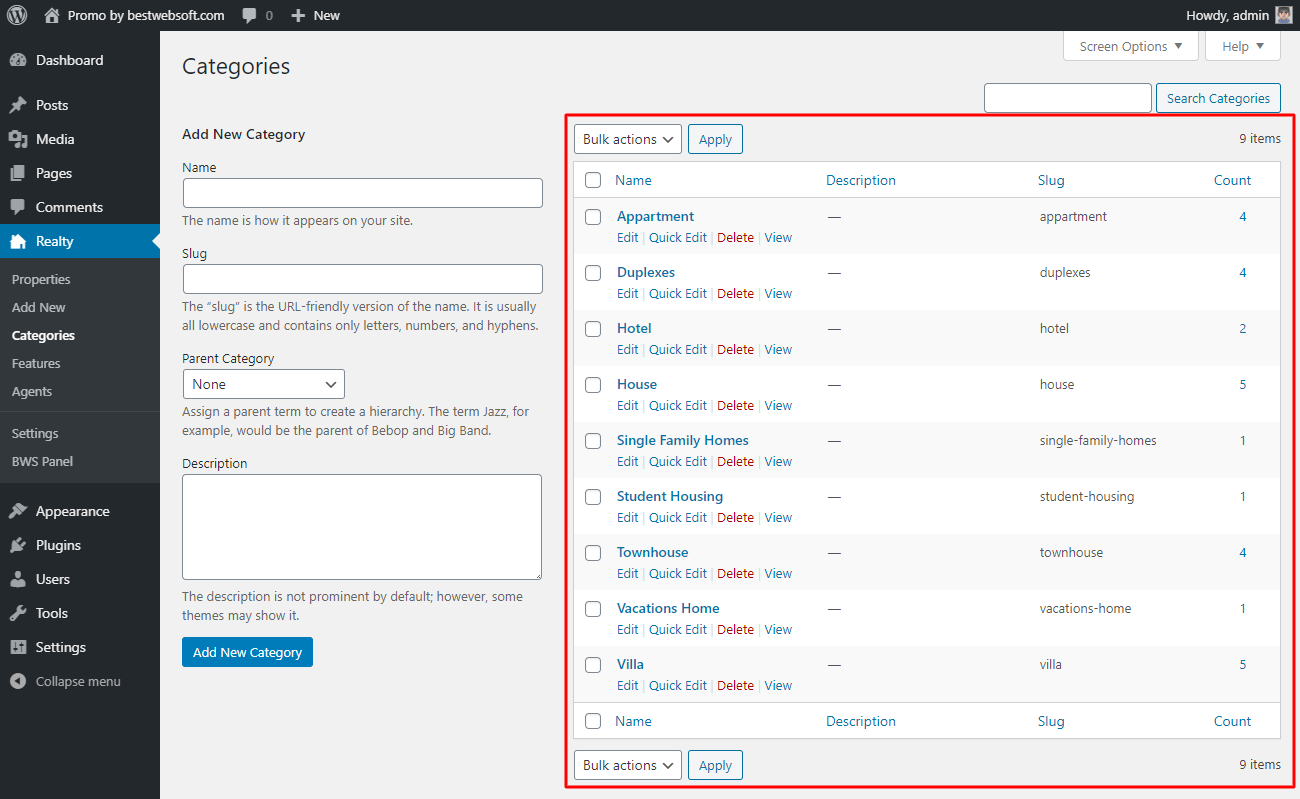Focus the category Name input field
This screenshot has height=799, width=1300.
tap(363, 193)
